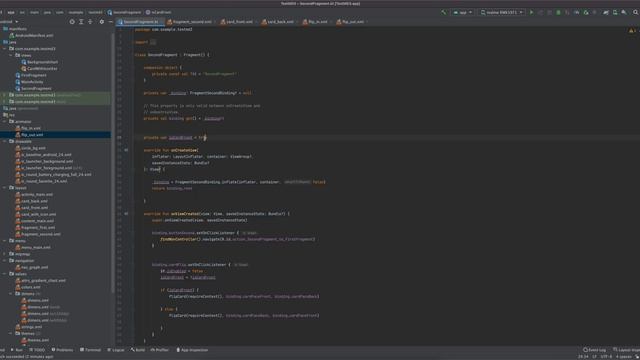Click the green Debug bug icon
This screenshot has width=640, height=360.
click(x=558, y=13)
